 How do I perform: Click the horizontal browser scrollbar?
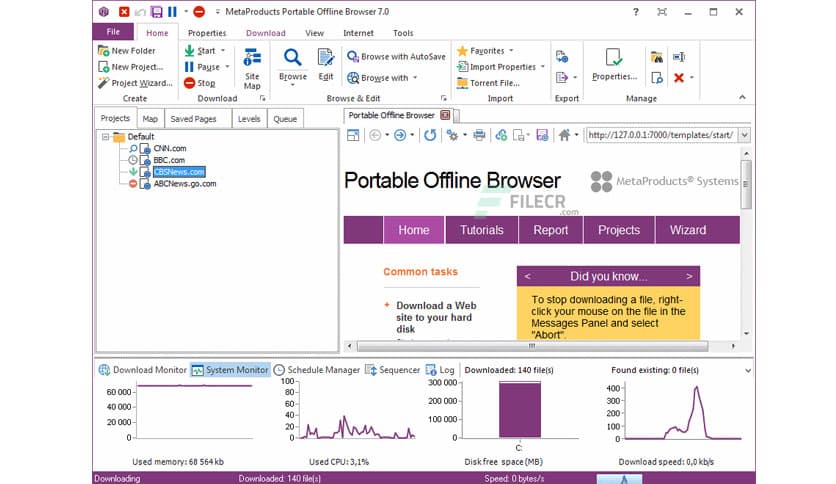(x=532, y=346)
